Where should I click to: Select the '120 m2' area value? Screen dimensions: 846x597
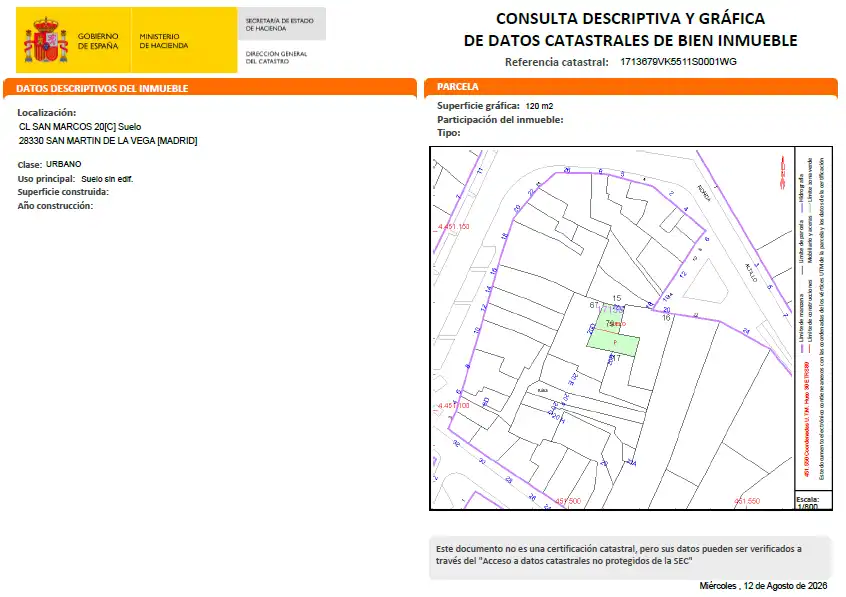point(540,106)
